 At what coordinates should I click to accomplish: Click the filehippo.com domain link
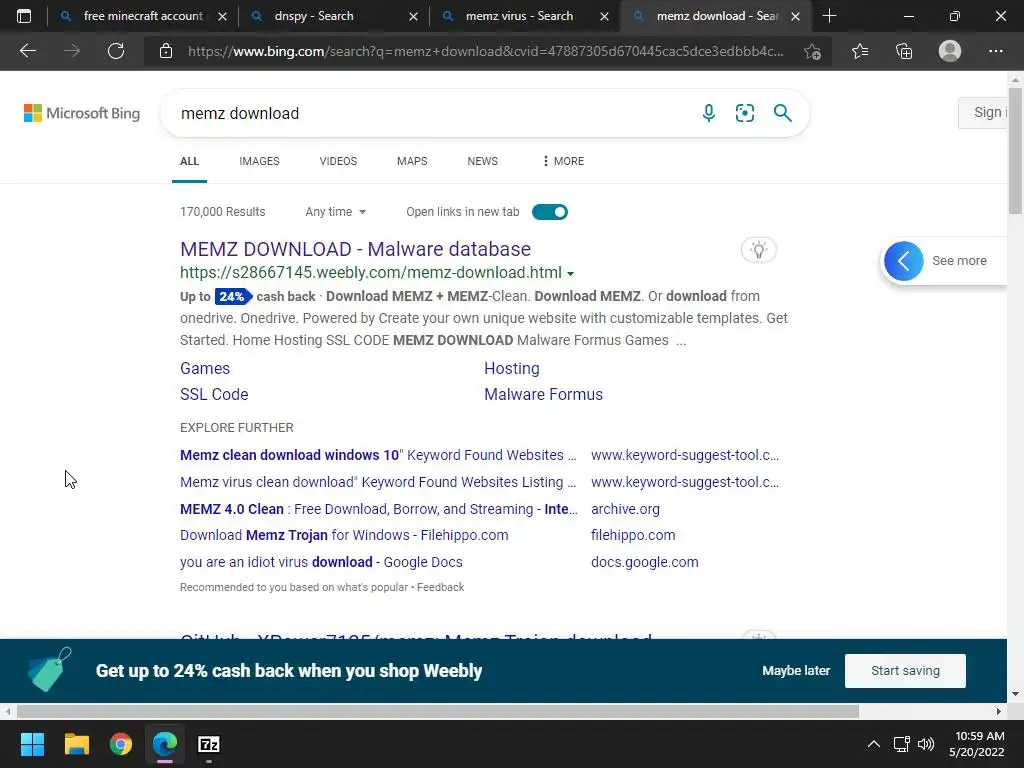click(x=633, y=535)
